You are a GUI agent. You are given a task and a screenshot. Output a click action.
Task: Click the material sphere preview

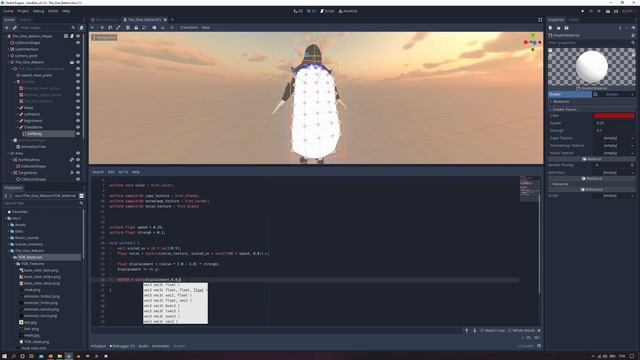[x=592, y=67]
